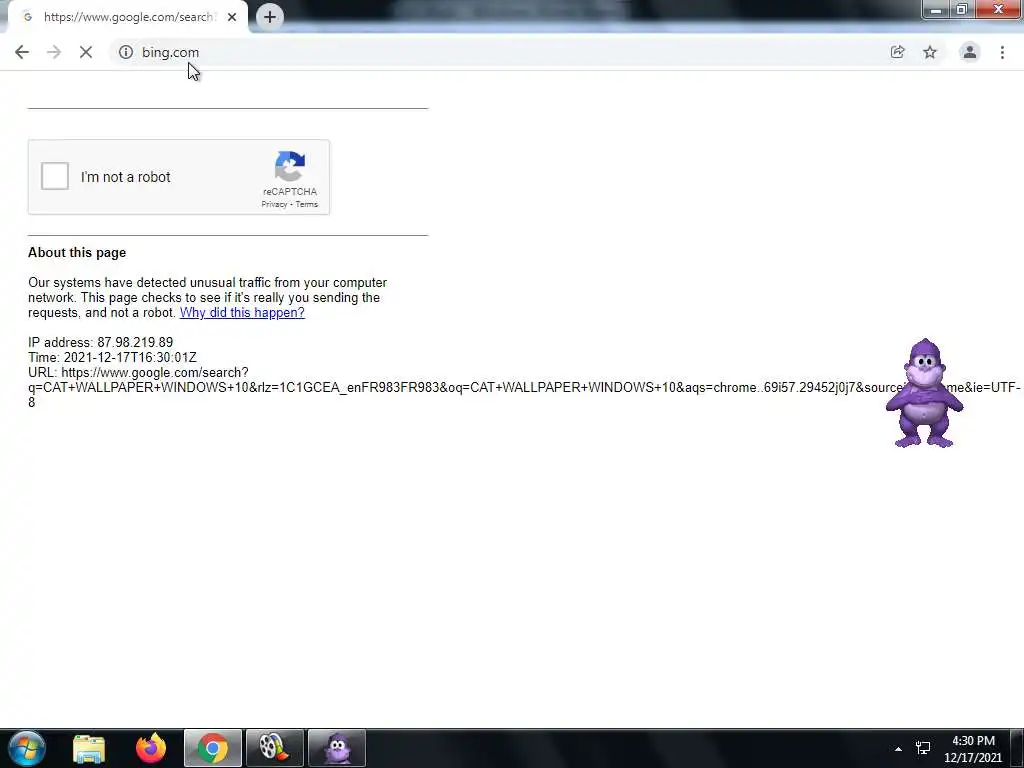Click the reCAPTCHA logo

coord(290,167)
